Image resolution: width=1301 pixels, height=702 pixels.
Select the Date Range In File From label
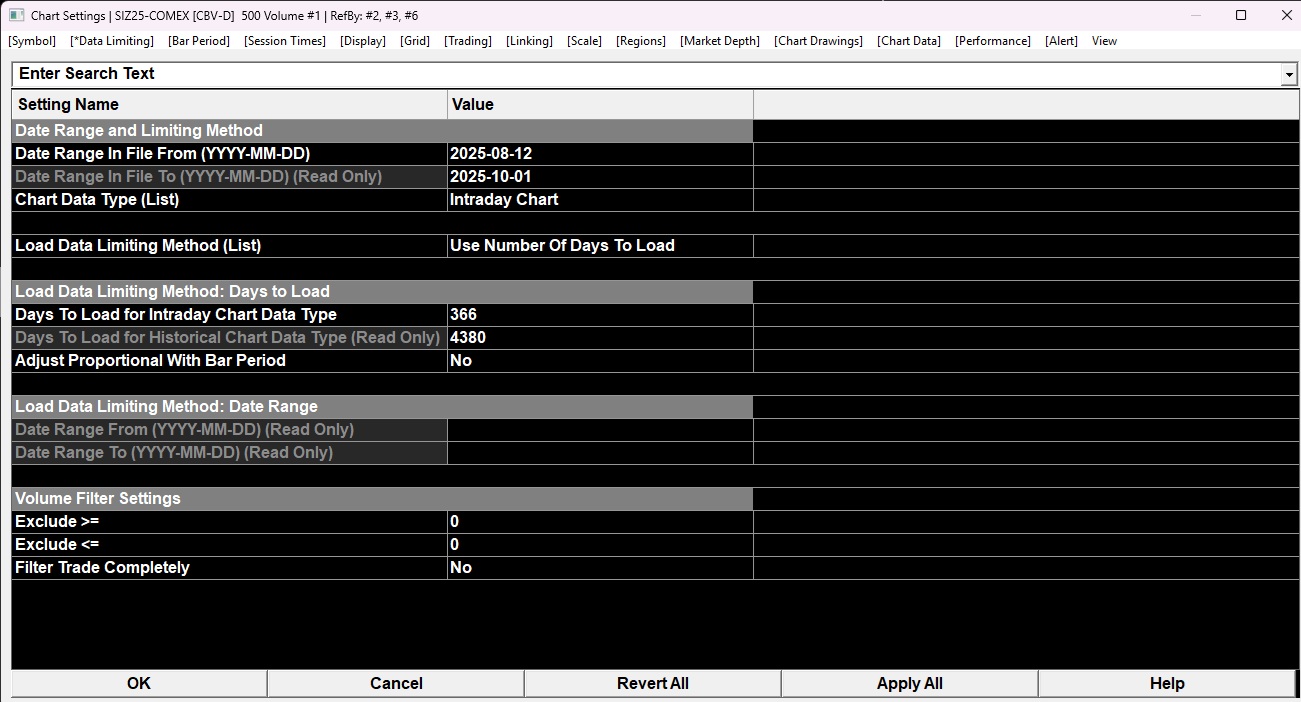229,154
